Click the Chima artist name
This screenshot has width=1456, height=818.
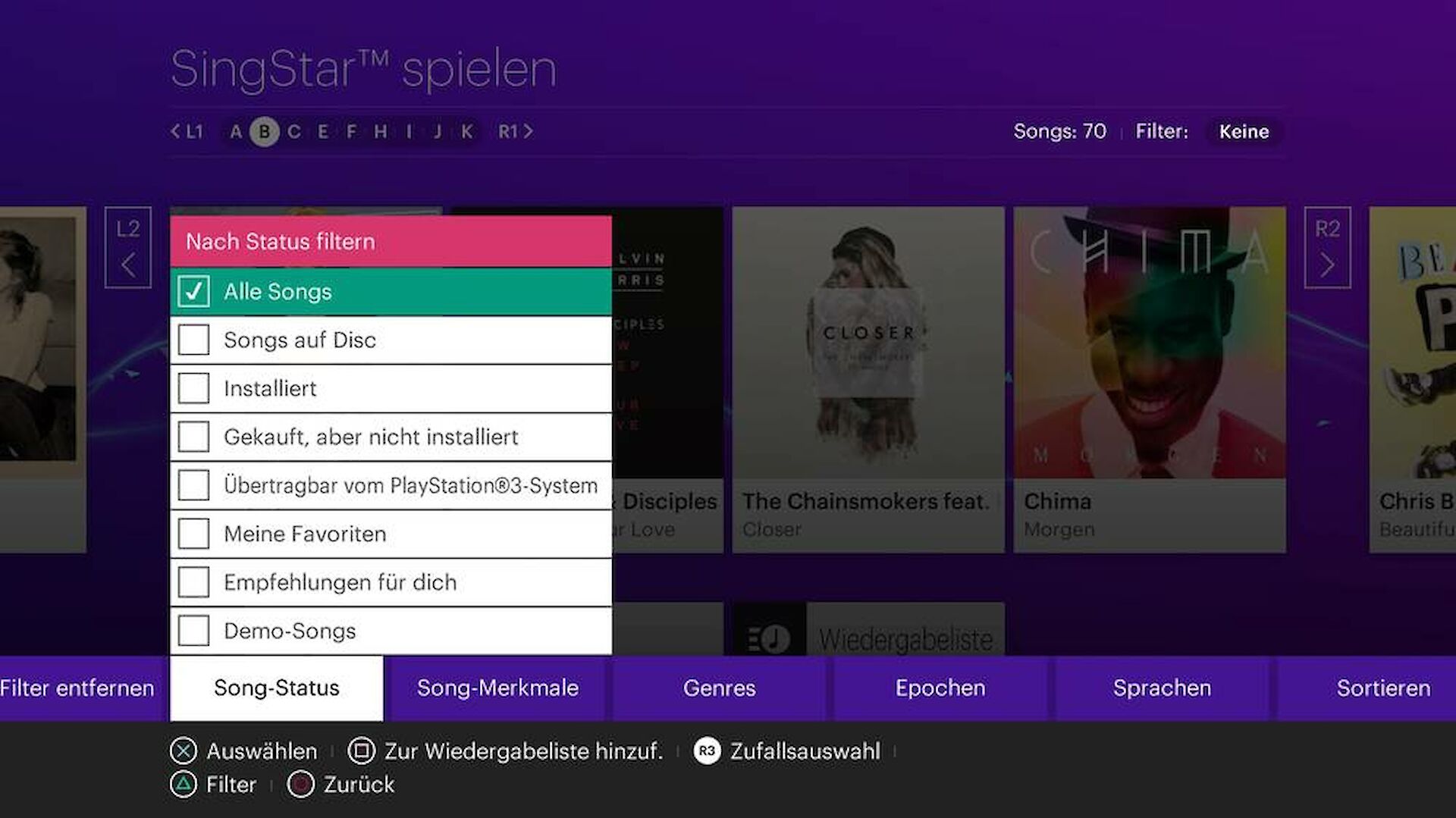tap(1058, 501)
